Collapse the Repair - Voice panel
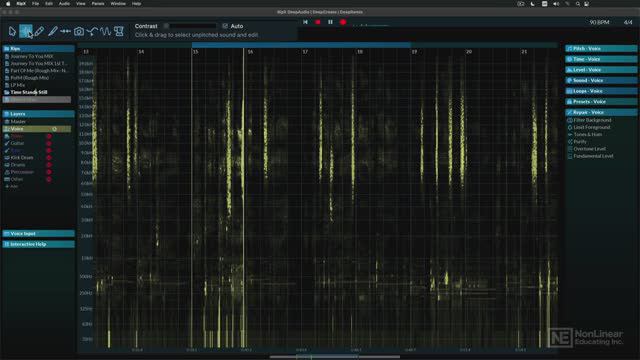 pyautogui.click(x=601, y=112)
